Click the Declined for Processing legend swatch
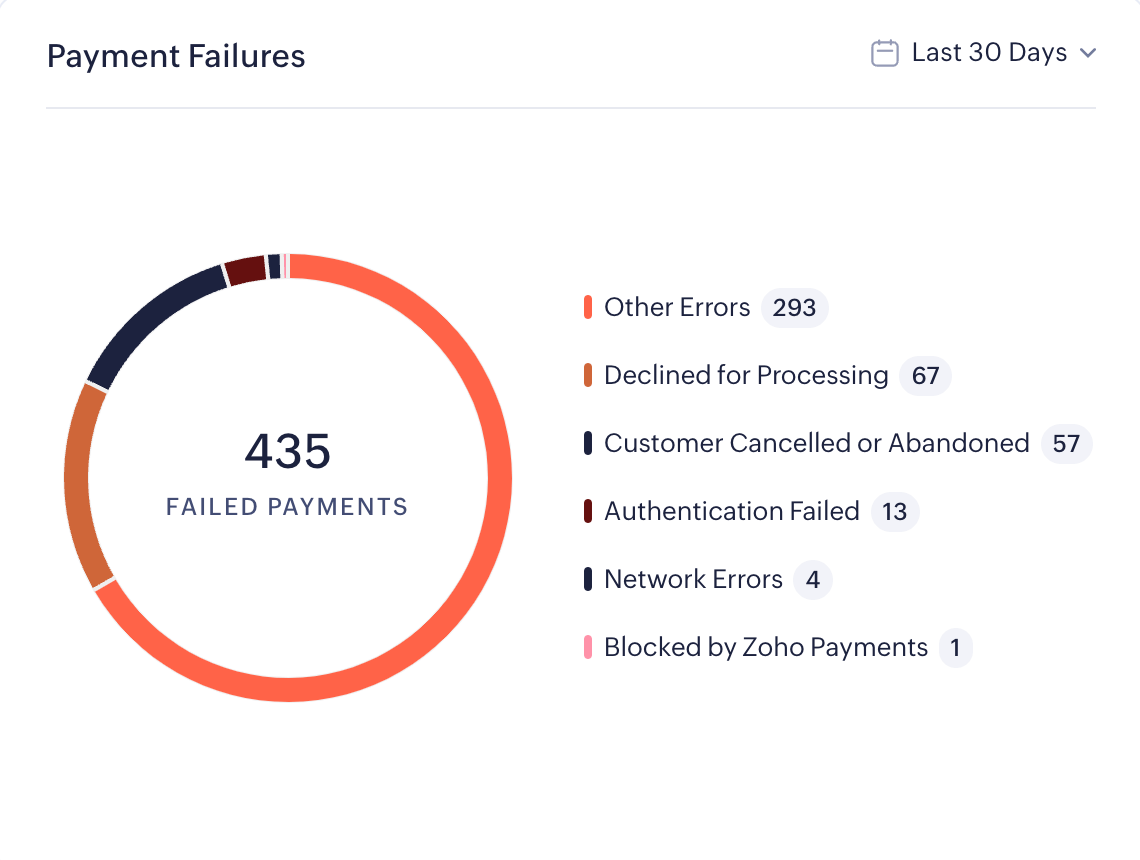This screenshot has width=1140, height=860. 588,375
